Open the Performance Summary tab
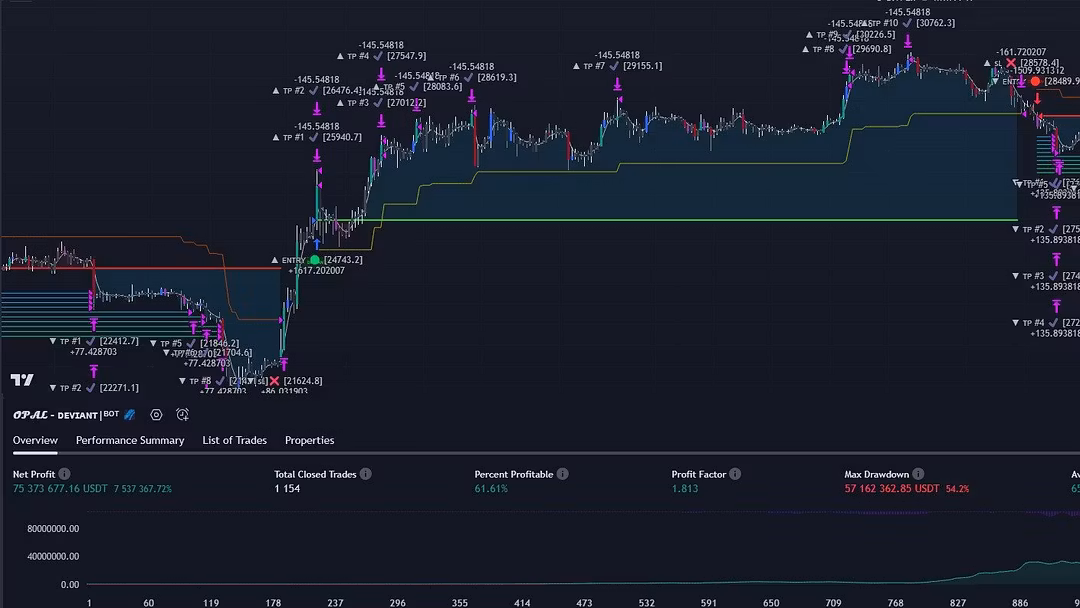1080x608 pixels. (130, 441)
